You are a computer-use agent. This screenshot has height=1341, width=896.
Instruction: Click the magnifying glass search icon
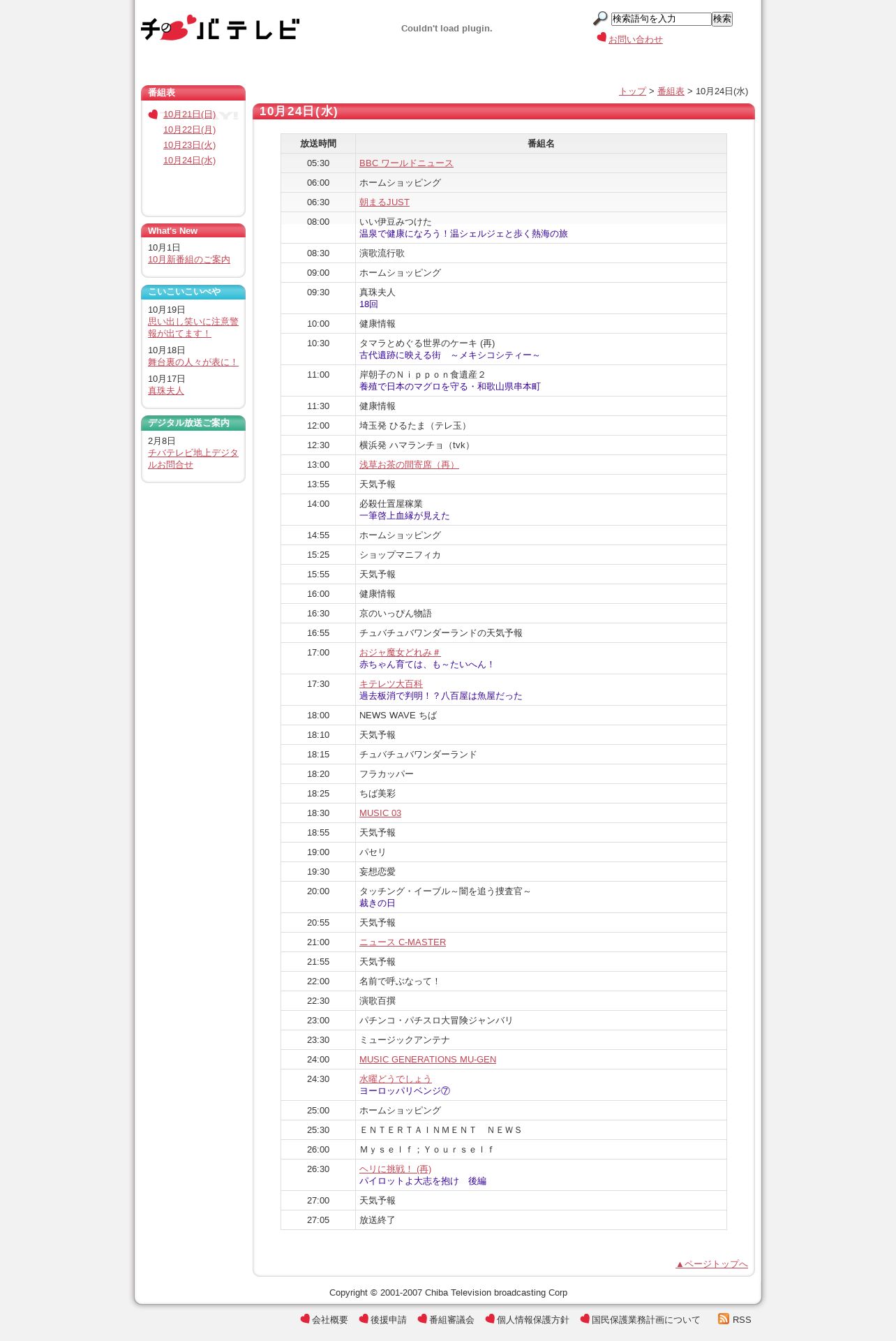pyautogui.click(x=600, y=19)
